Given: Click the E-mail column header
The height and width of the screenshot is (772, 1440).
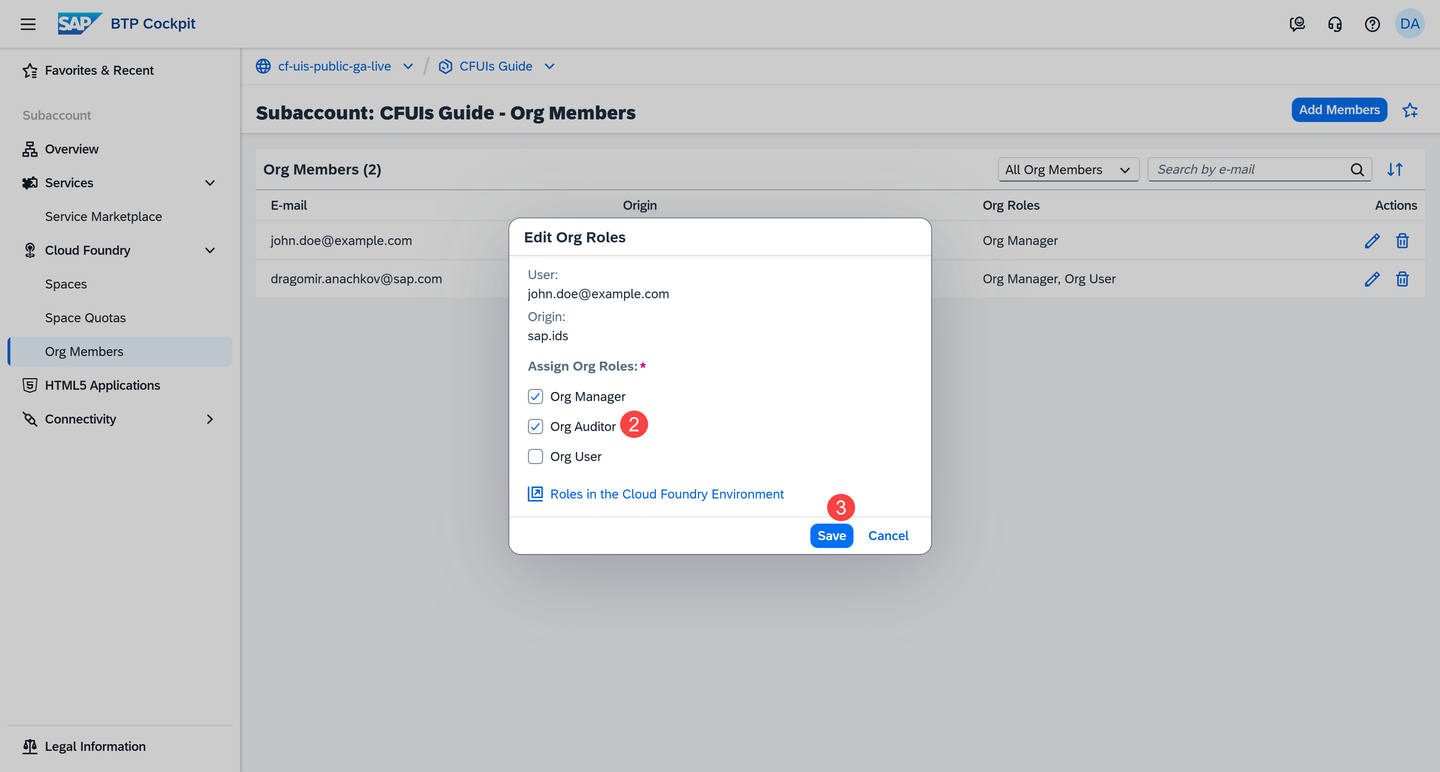Looking at the screenshot, I should [x=289, y=205].
